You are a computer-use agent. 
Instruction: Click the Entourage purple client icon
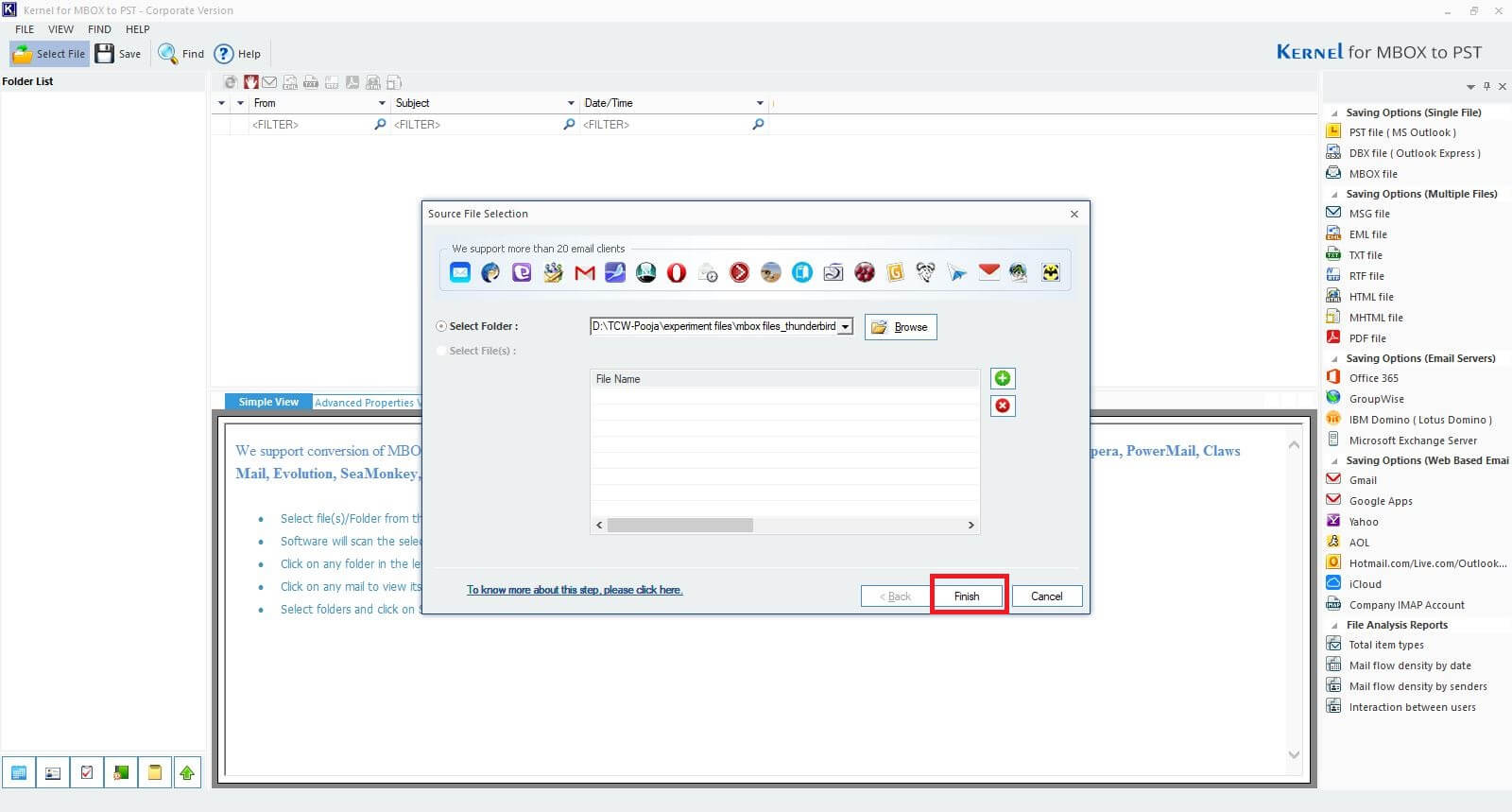pyautogui.click(x=522, y=273)
